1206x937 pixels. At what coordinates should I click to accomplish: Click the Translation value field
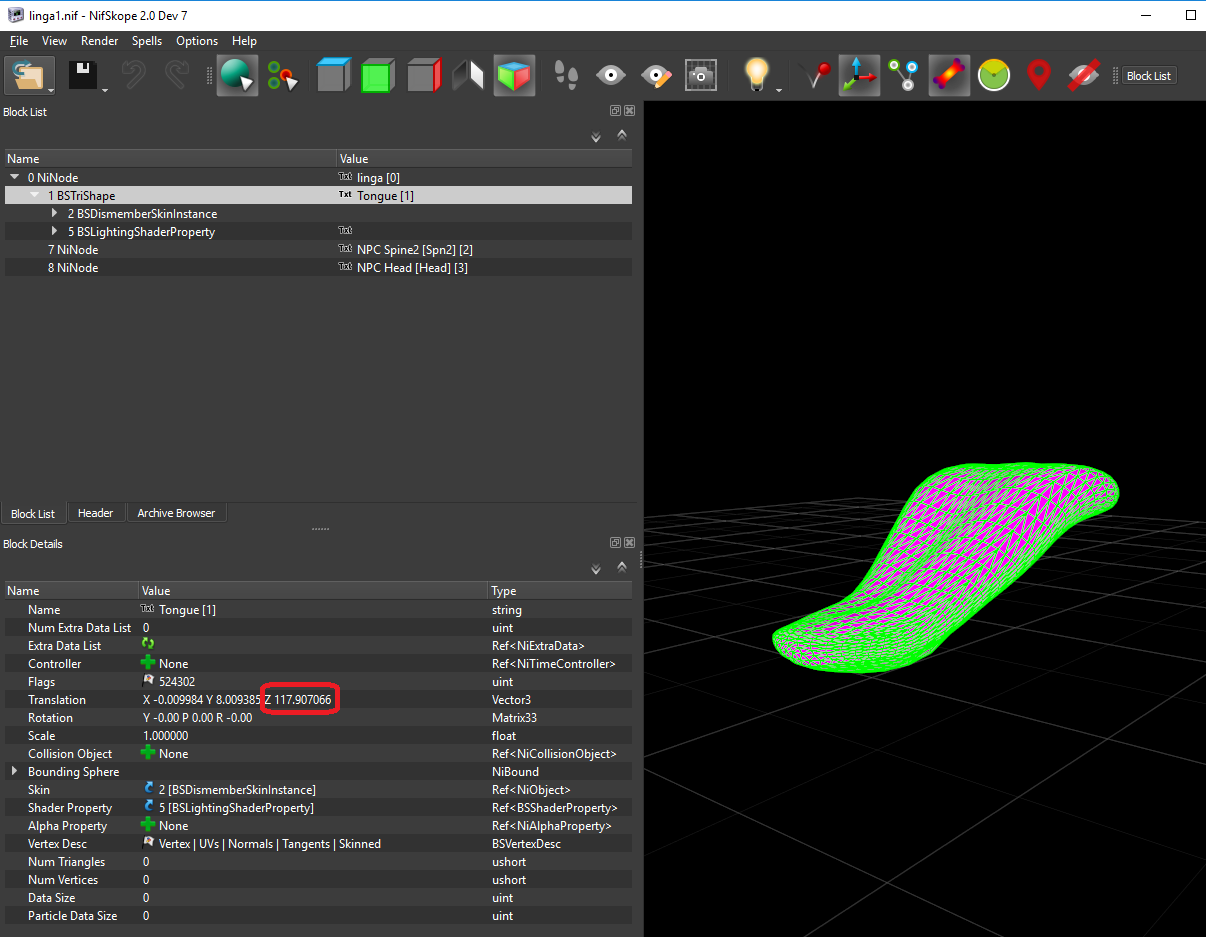pos(313,699)
